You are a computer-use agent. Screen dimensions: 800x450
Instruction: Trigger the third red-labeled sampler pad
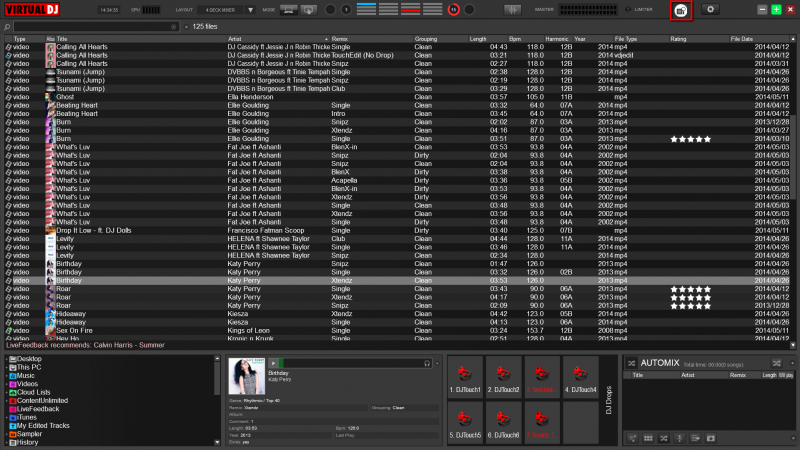pos(541,378)
